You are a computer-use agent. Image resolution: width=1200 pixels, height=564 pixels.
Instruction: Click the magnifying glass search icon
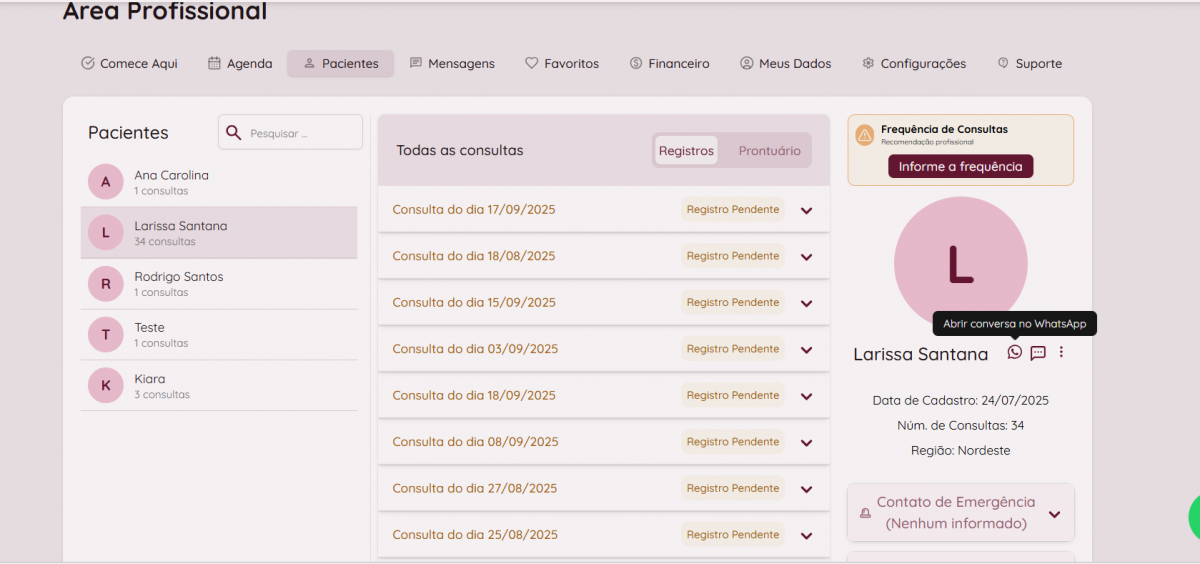click(234, 133)
